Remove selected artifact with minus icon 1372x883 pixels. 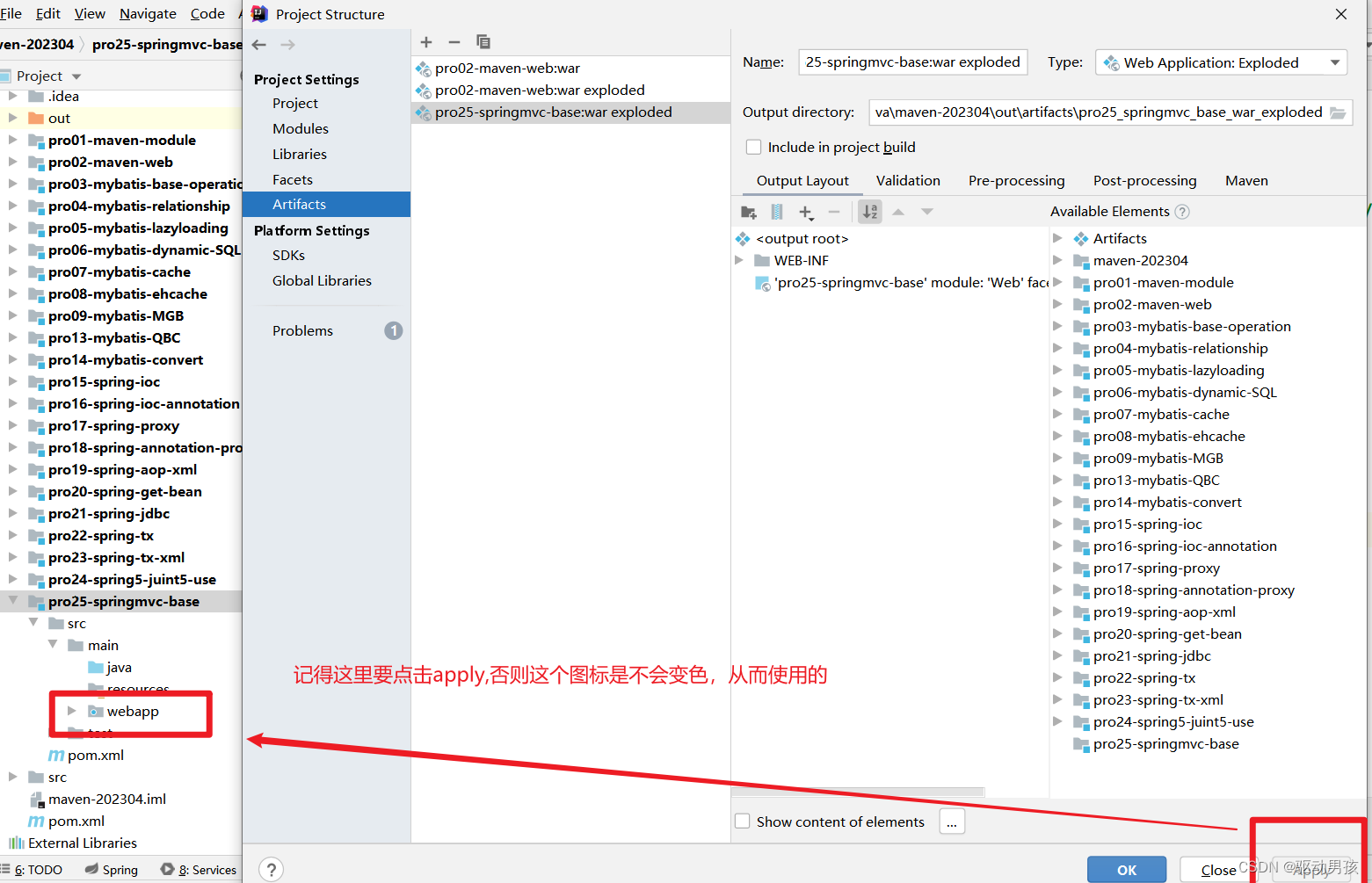(x=454, y=42)
